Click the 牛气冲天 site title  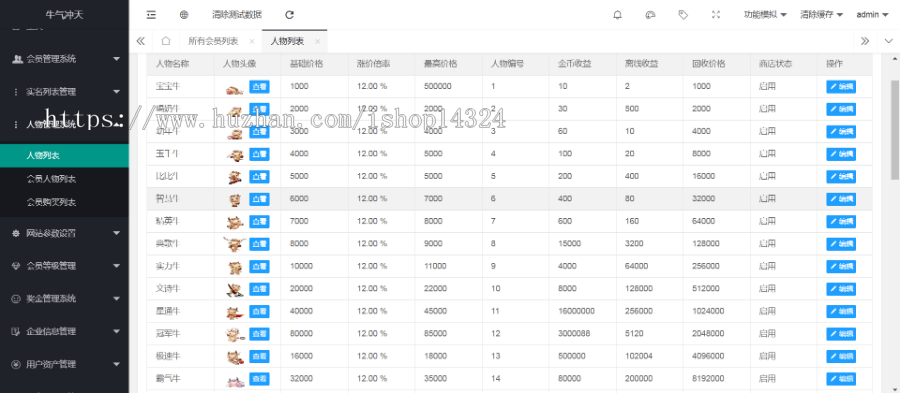click(x=64, y=15)
